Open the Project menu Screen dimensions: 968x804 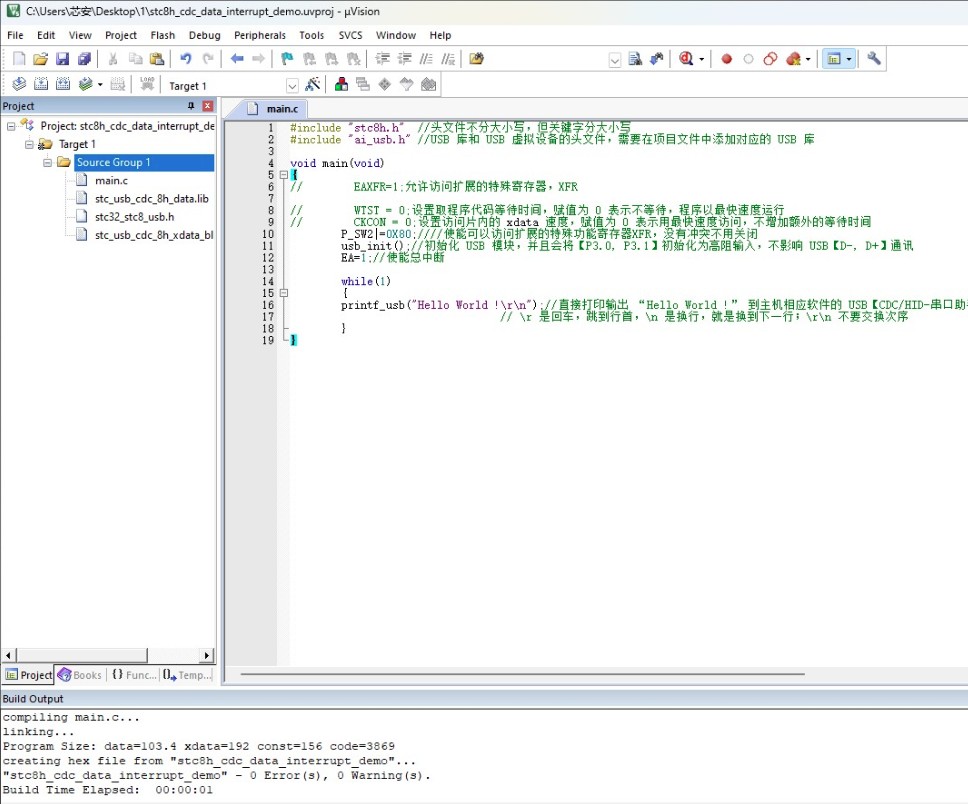point(120,35)
